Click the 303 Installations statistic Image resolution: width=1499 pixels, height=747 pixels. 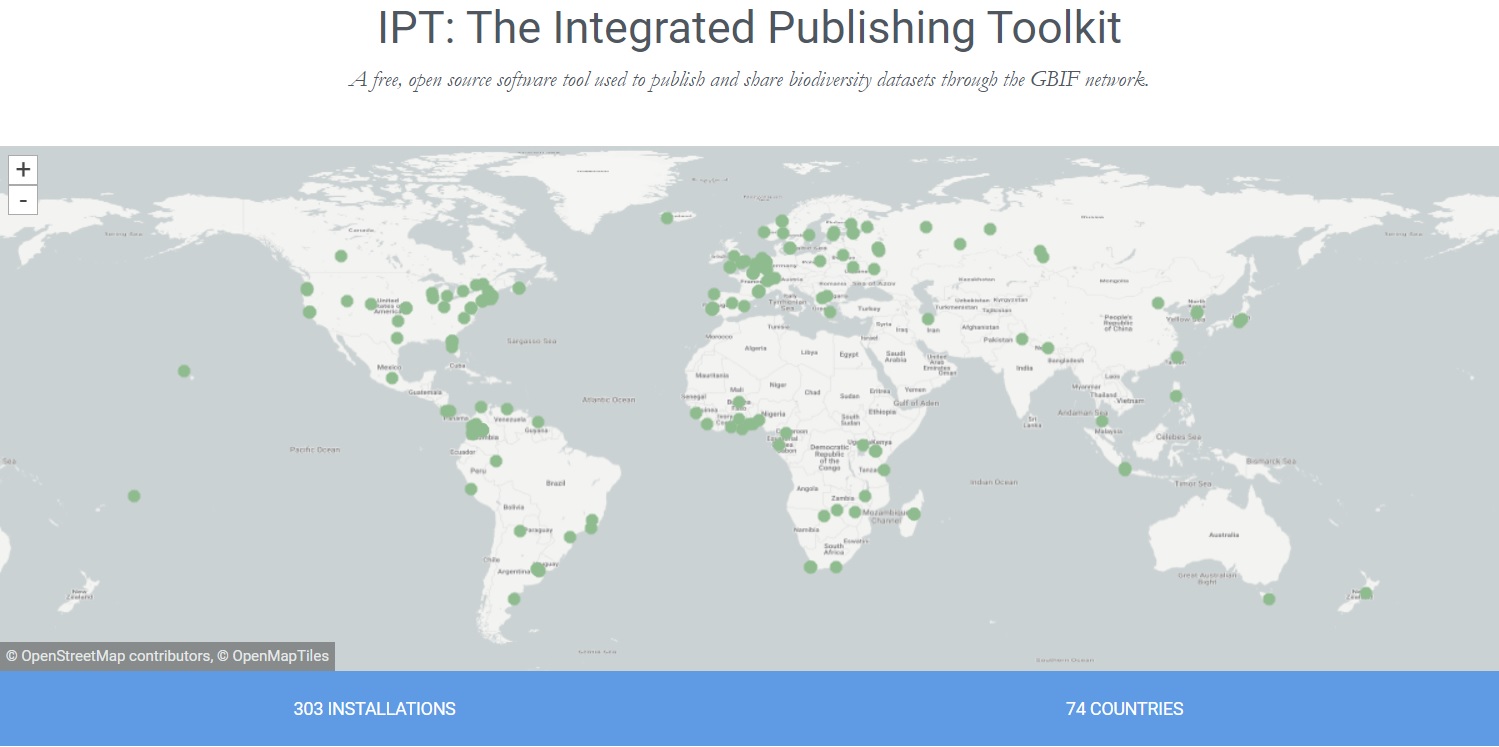click(x=374, y=709)
